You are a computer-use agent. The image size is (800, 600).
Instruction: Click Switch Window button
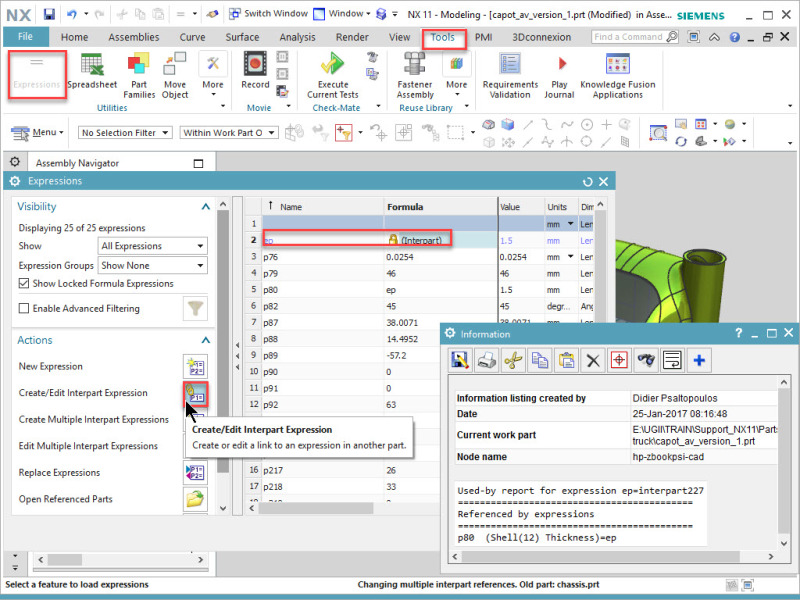click(x=268, y=14)
